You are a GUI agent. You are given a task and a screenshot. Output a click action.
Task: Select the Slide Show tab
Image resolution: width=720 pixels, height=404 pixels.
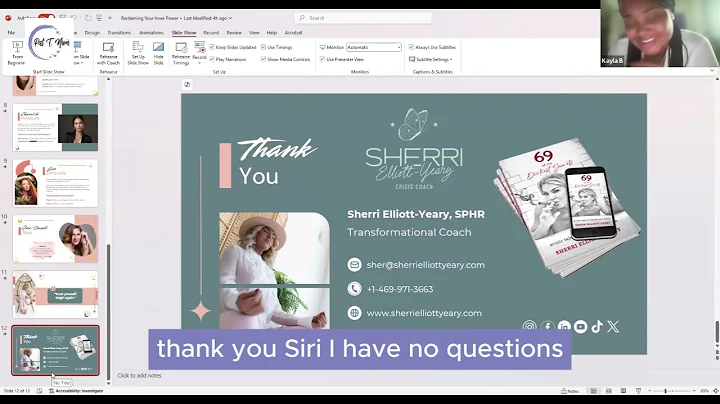tap(184, 33)
